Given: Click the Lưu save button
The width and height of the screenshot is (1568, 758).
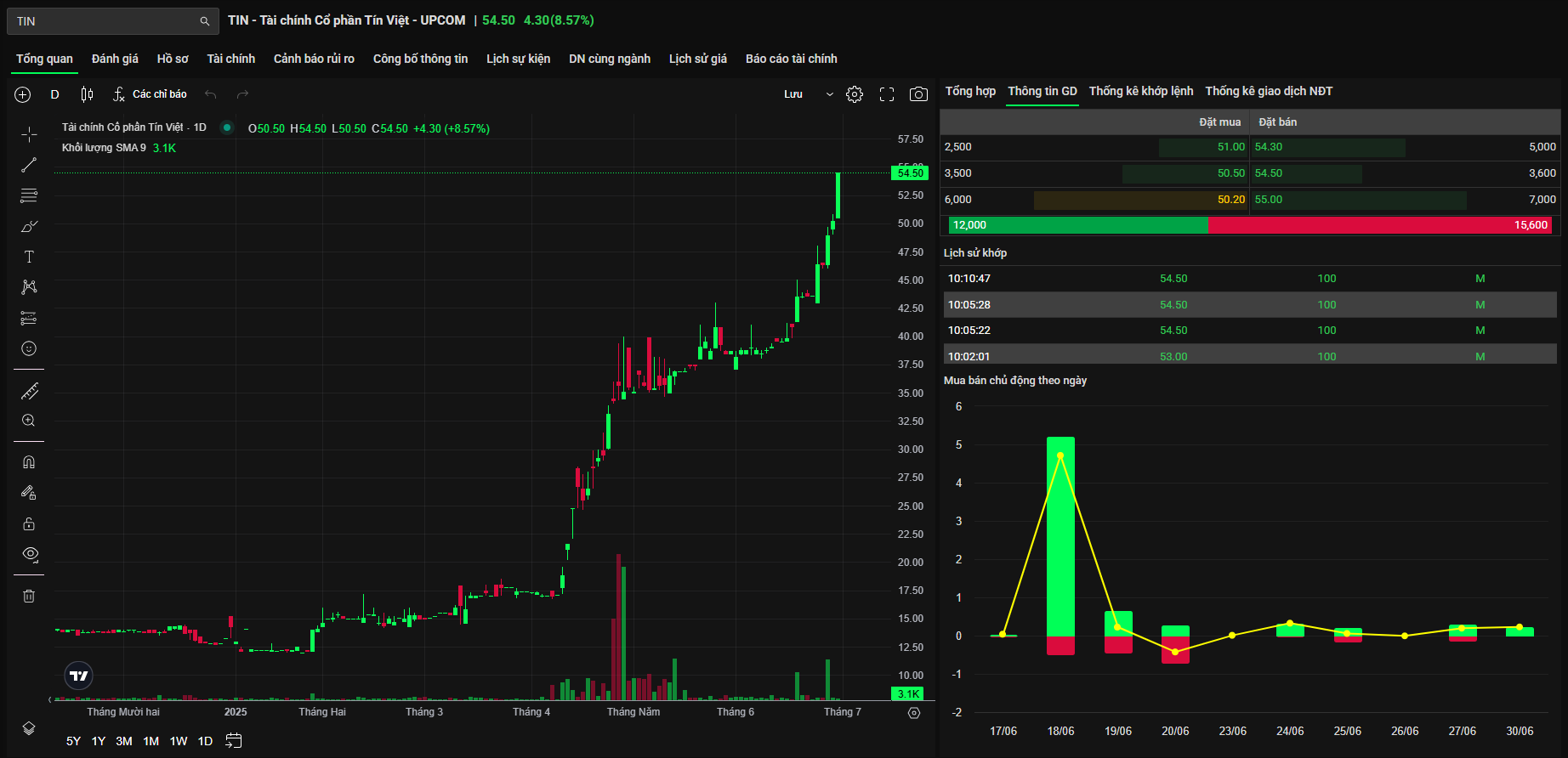Looking at the screenshot, I should pos(793,94).
